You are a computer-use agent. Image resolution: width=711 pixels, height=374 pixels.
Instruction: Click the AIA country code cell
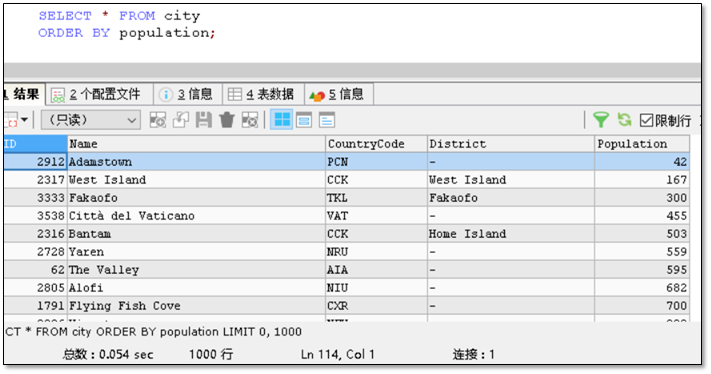pos(376,270)
